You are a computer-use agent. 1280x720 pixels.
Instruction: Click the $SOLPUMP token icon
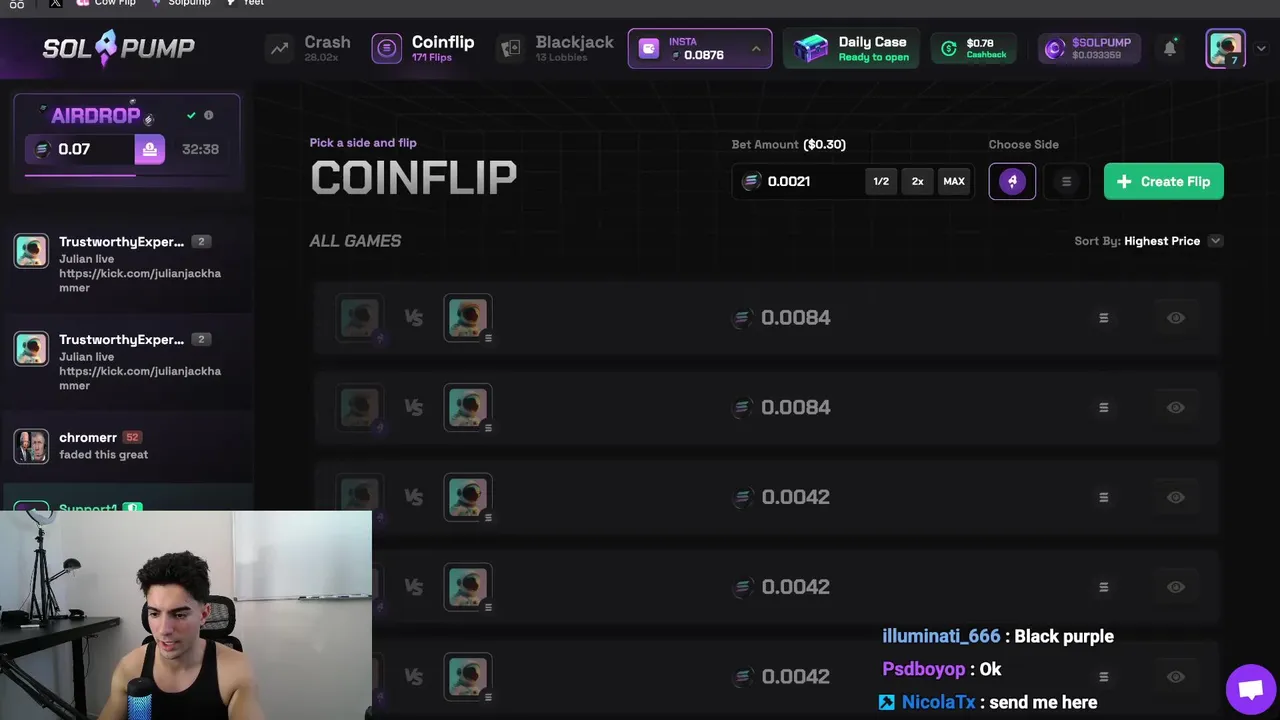[1054, 49]
